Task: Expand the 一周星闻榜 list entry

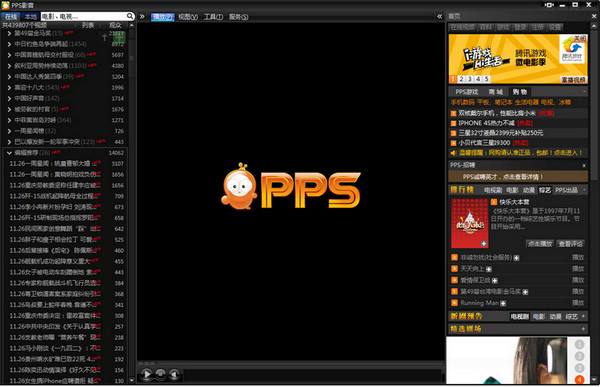Action: click(x=9, y=131)
